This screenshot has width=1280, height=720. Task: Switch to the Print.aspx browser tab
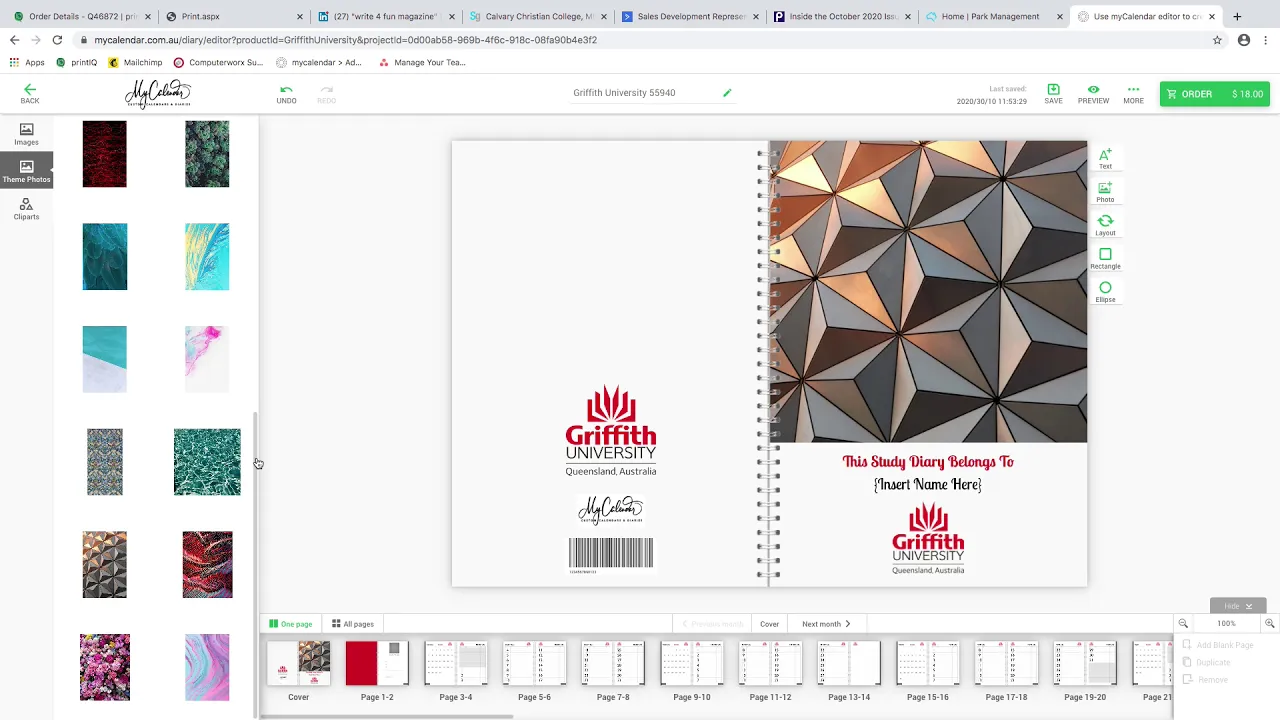click(228, 16)
